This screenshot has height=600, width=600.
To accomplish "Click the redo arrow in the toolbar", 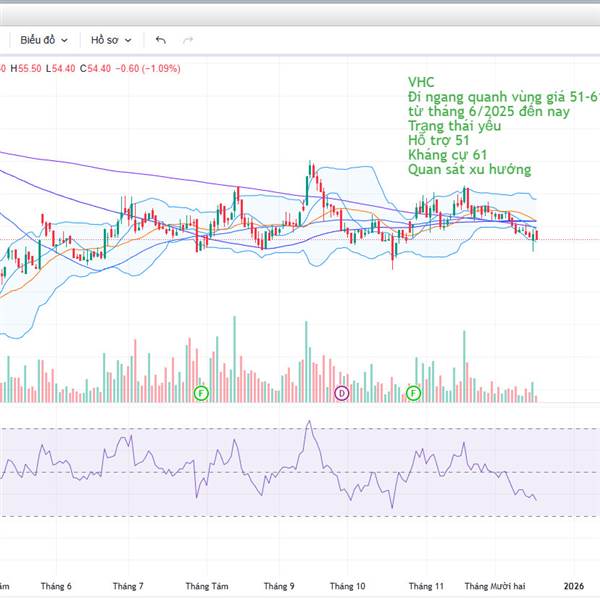I will [187, 40].
